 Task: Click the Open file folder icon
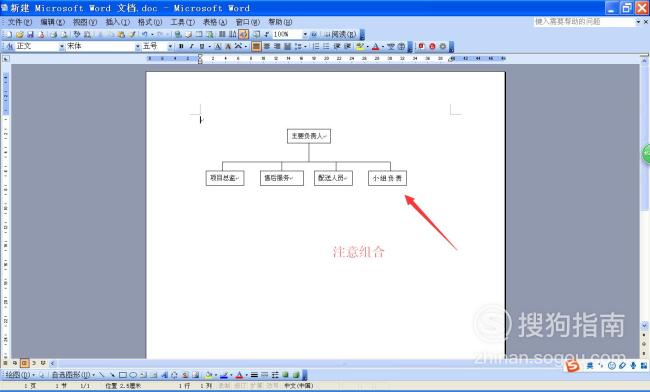(19, 34)
